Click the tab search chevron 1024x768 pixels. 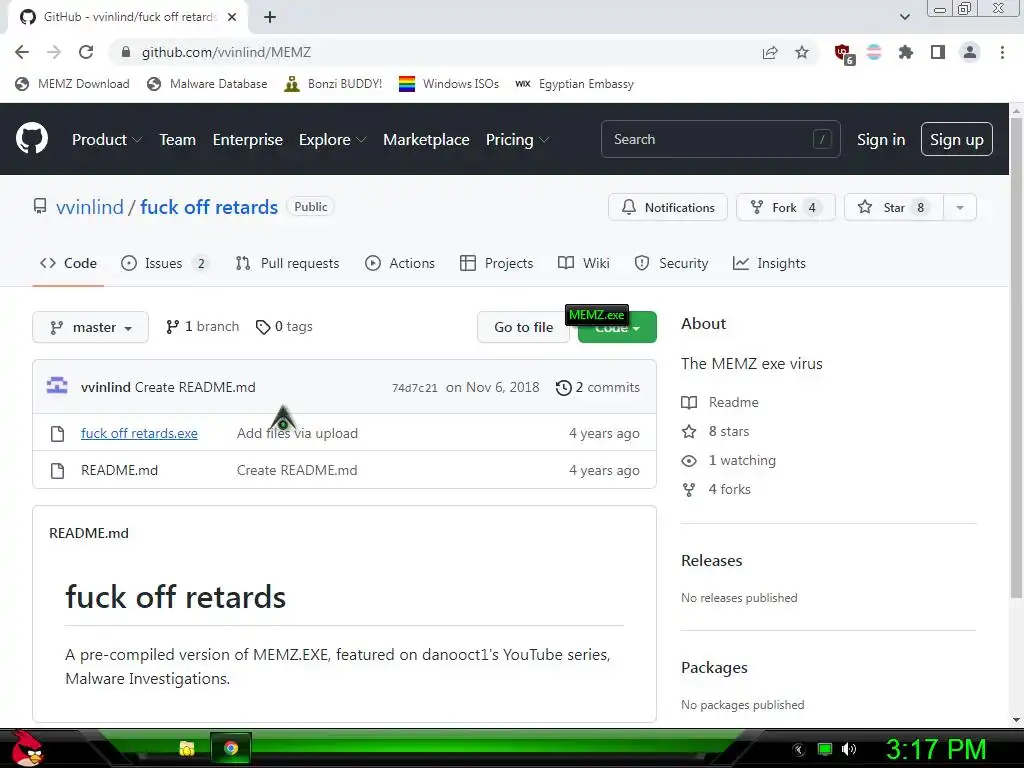(904, 17)
